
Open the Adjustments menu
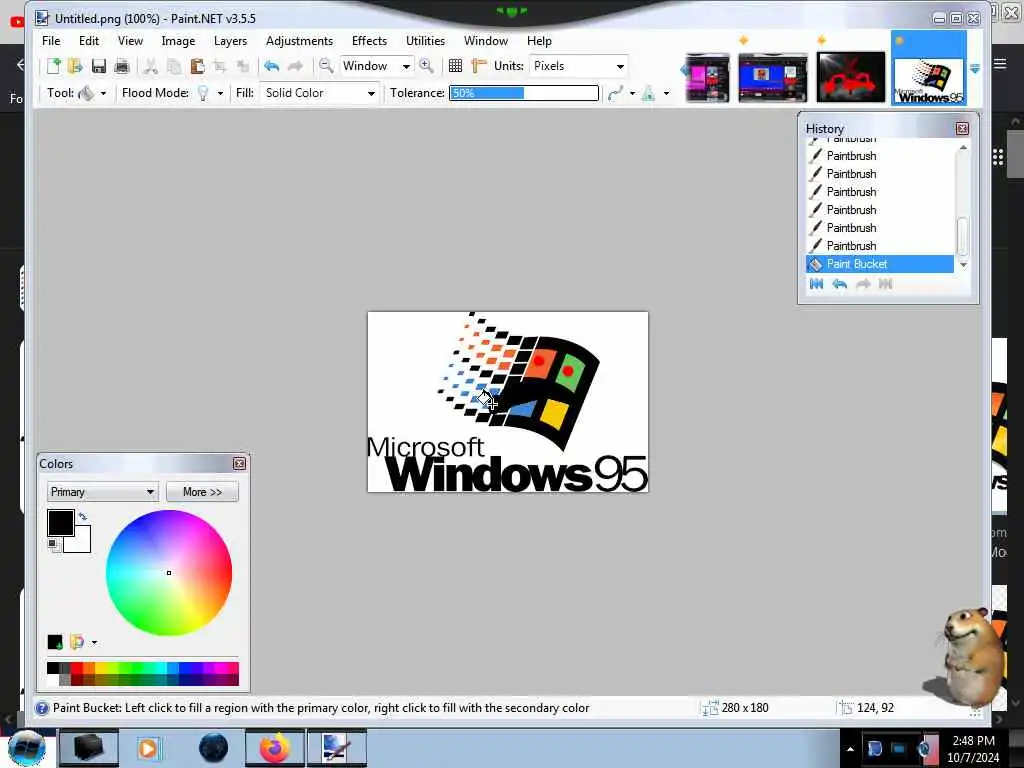pyautogui.click(x=299, y=41)
